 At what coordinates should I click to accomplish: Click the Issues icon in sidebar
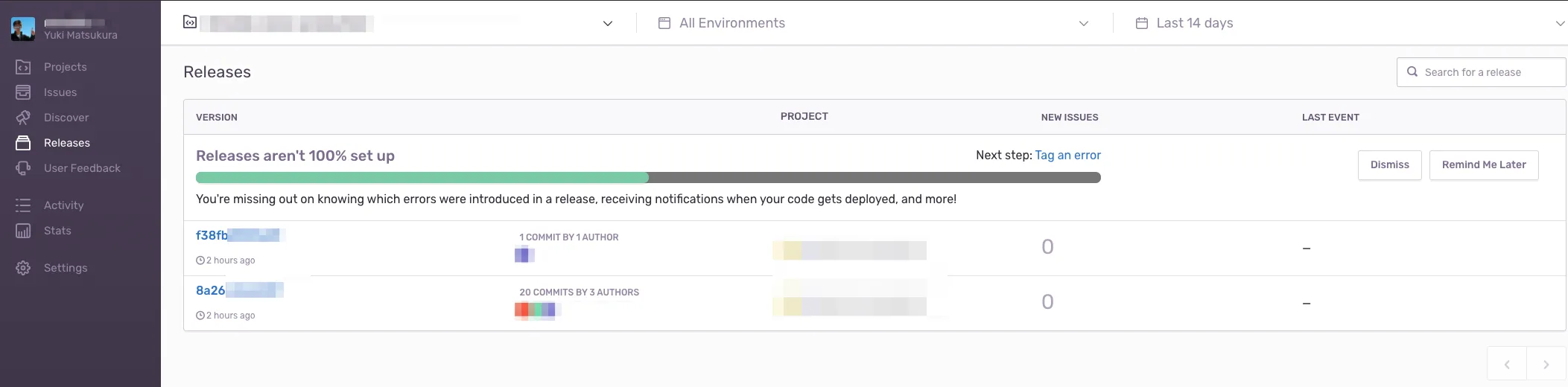23,92
